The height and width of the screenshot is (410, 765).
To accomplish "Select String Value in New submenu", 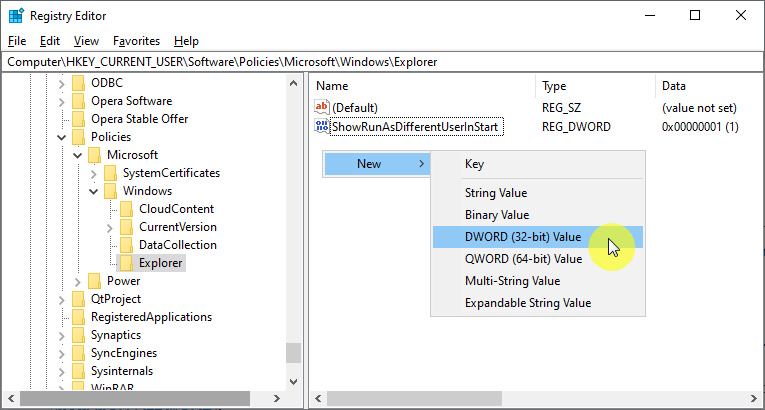I will pyautogui.click(x=495, y=193).
